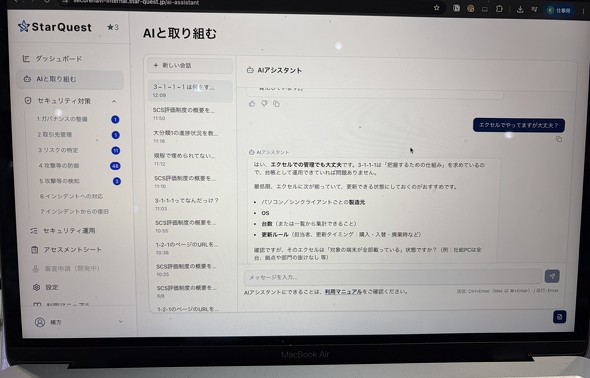Viewport: 590px width, 378px height.
Task: Click the shield icon beside セキュリティ対策
Action: pos(28,100)
